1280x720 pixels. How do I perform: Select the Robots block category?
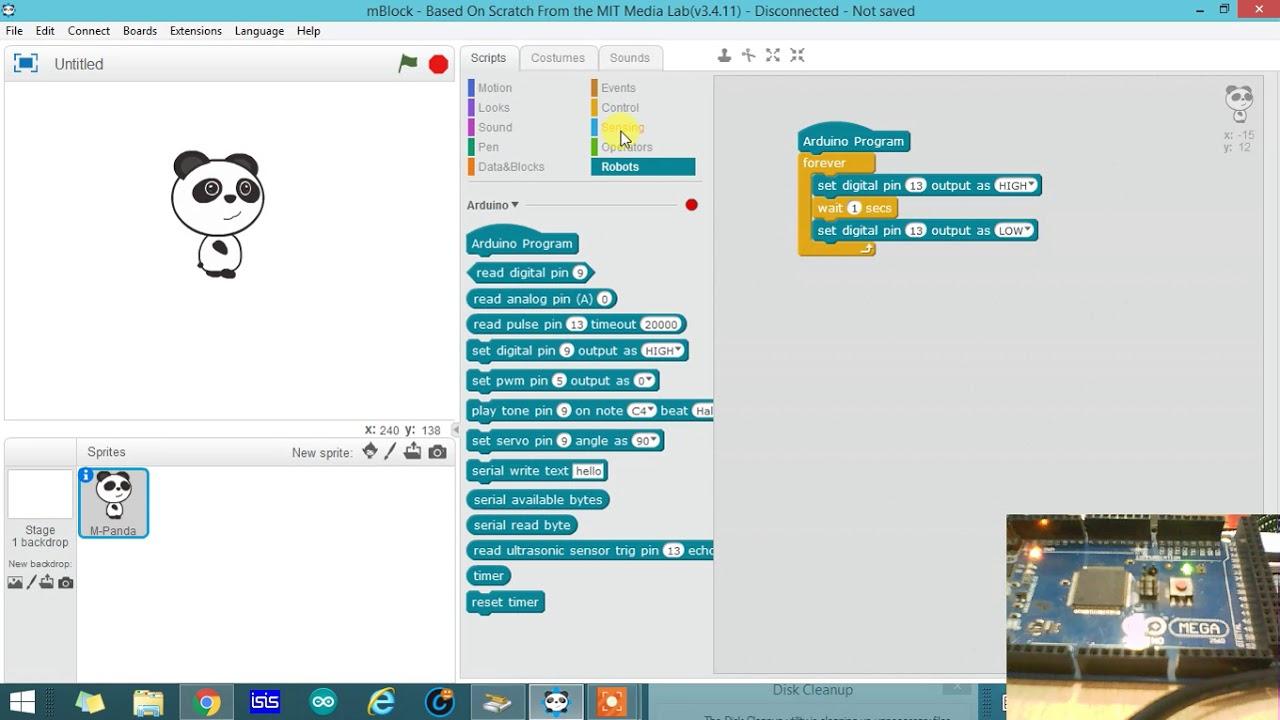[643, 167]
